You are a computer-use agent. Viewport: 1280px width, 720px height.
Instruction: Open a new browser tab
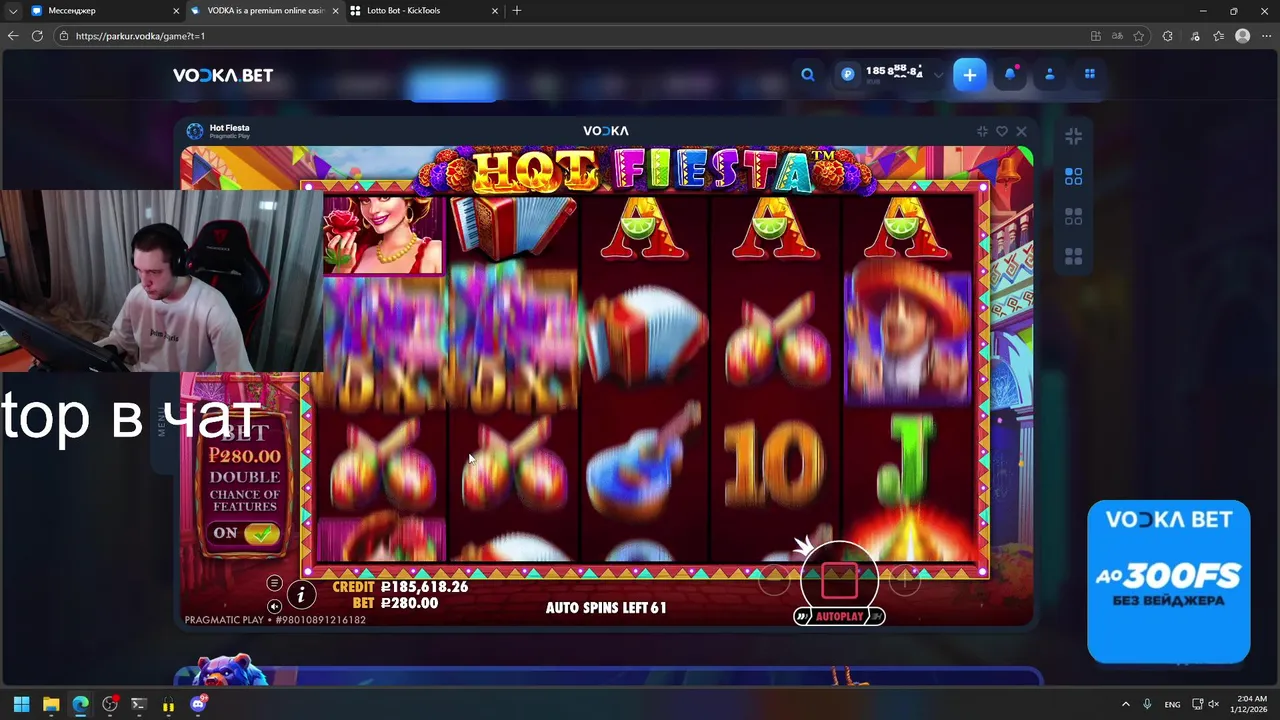coord(516,11)
